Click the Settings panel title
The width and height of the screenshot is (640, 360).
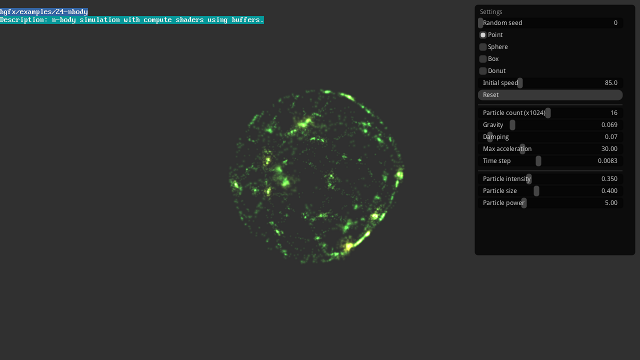[491, 11]
